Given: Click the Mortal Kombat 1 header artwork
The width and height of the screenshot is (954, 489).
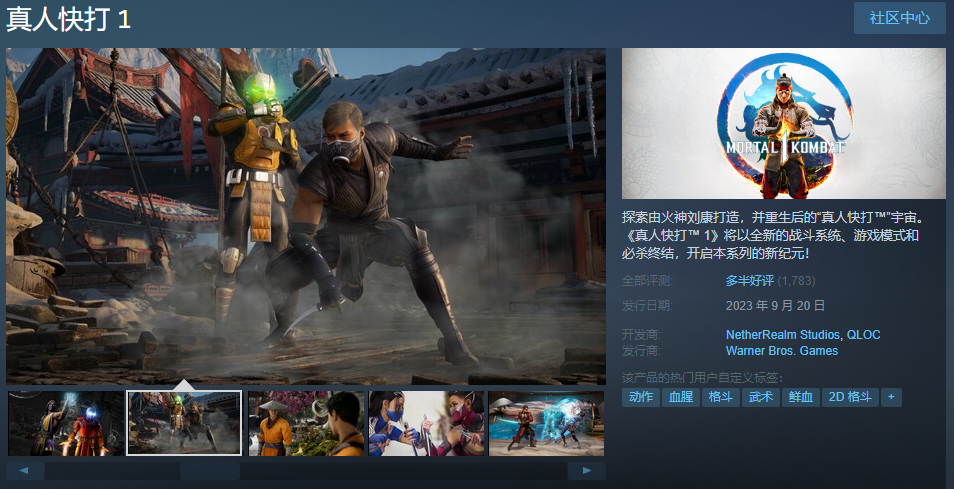Looking at the screenshot, I should [x=784, y=123].
